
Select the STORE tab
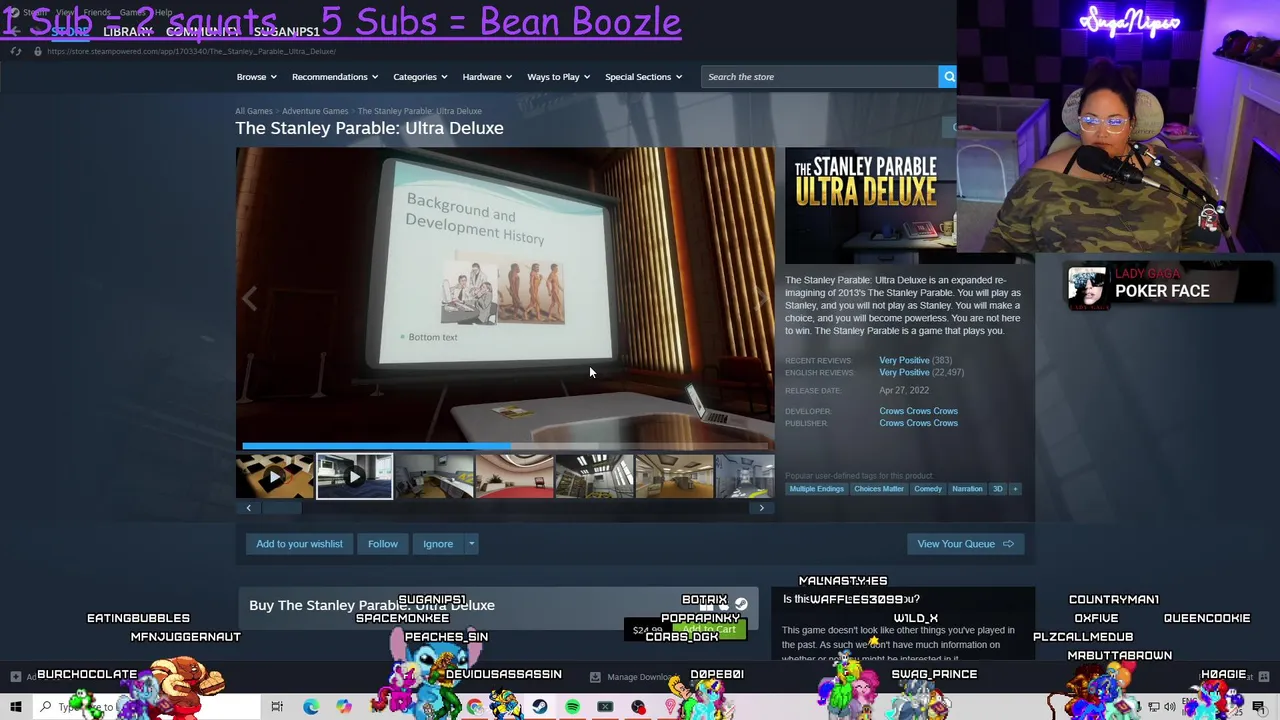coord(70,31)
